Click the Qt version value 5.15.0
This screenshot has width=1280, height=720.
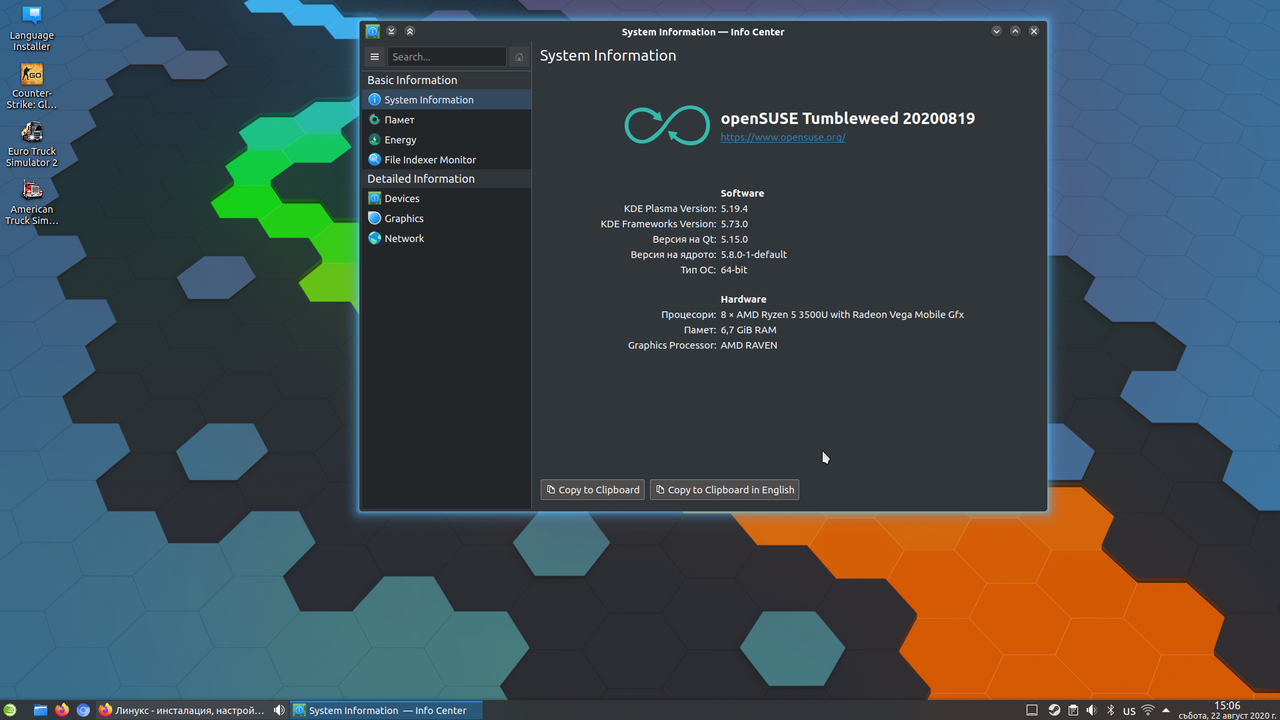(x=734, y=239)
